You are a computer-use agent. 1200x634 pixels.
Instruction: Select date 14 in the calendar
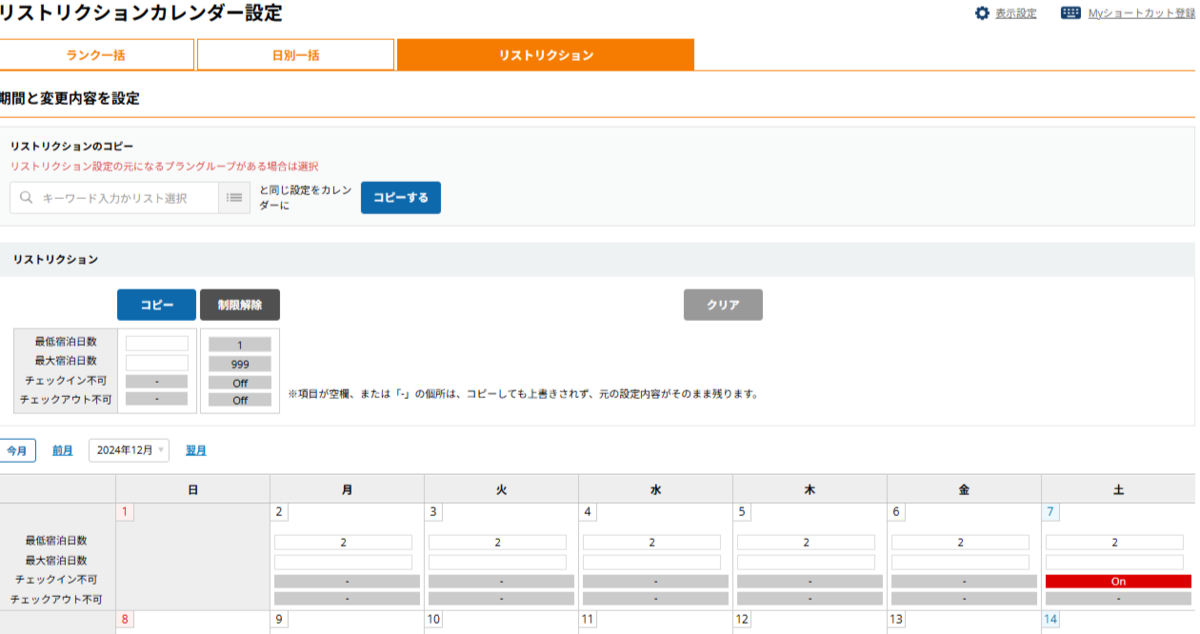[x=1051, y=619]
